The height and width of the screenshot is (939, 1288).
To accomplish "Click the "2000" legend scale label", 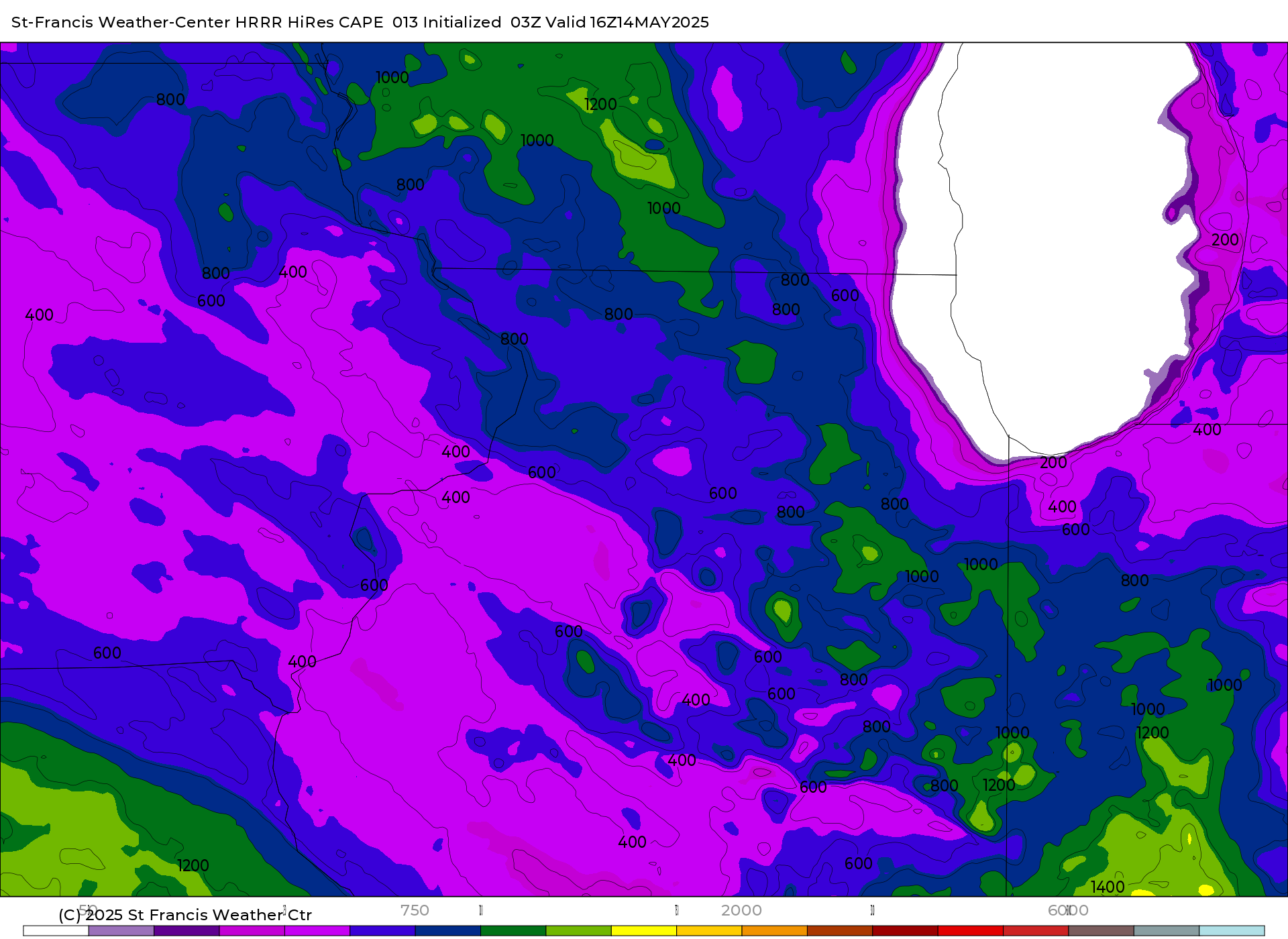I will (x=741, y=910).
